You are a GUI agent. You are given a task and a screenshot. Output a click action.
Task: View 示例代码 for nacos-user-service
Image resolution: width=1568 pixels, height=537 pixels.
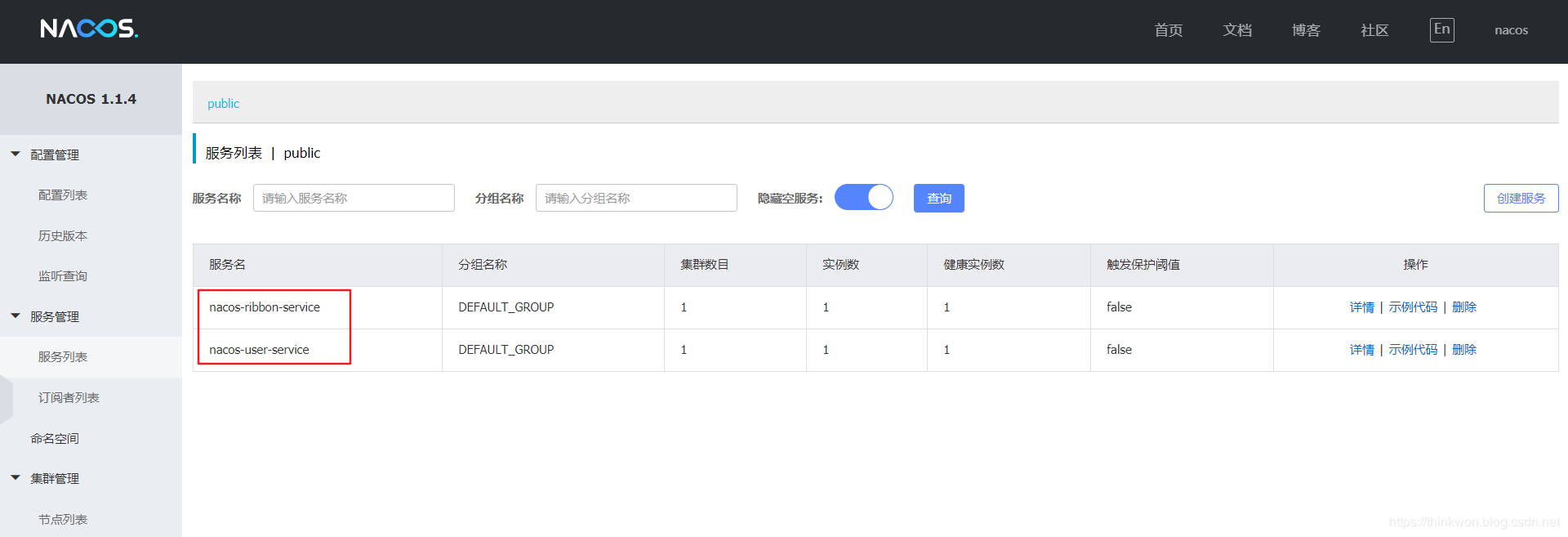point(1413,350)
